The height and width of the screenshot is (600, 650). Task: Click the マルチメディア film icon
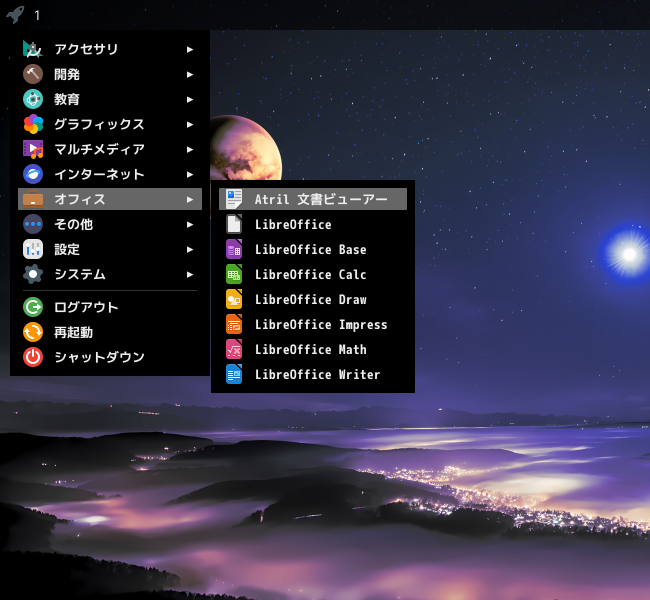(33, 149)
